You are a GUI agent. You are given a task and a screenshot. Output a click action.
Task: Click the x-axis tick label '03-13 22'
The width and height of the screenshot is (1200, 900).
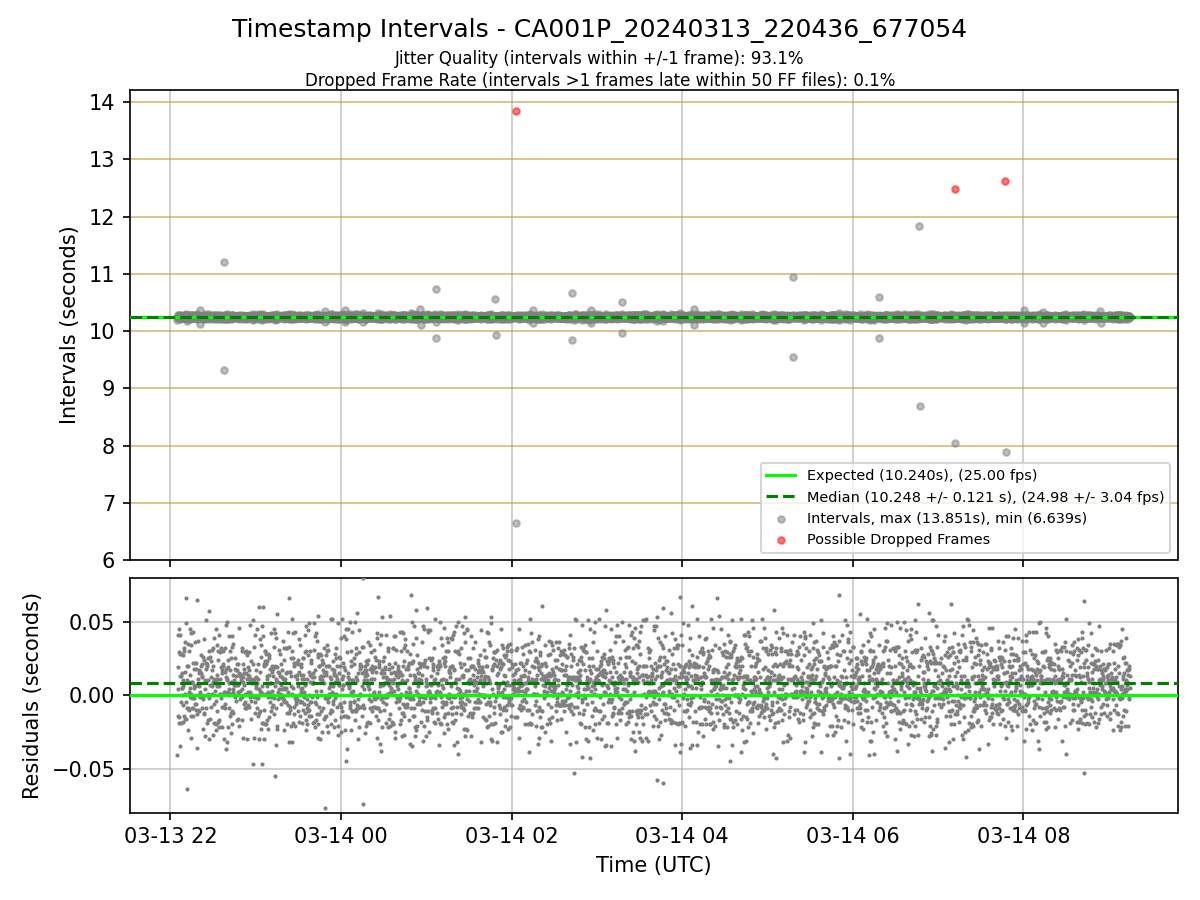170,835
